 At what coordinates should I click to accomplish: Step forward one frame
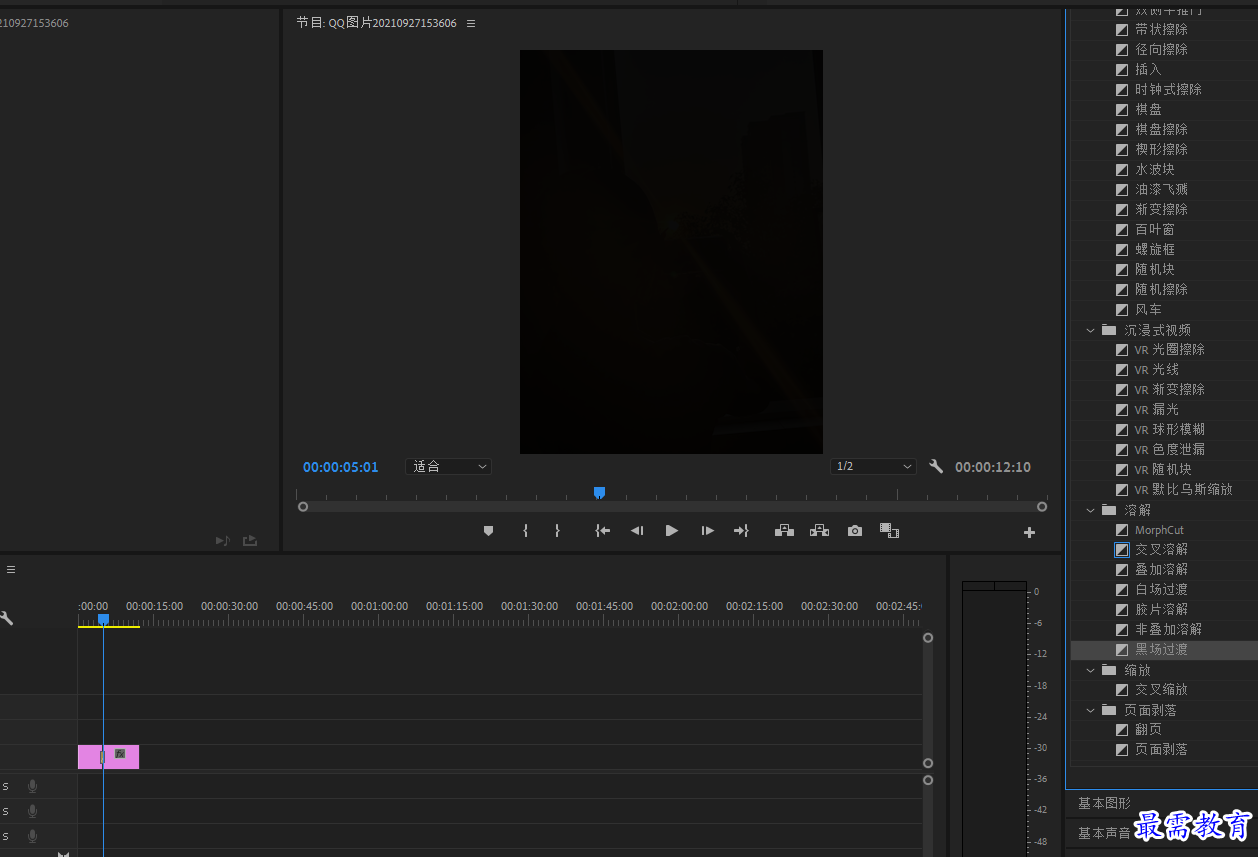click(707, 531)
